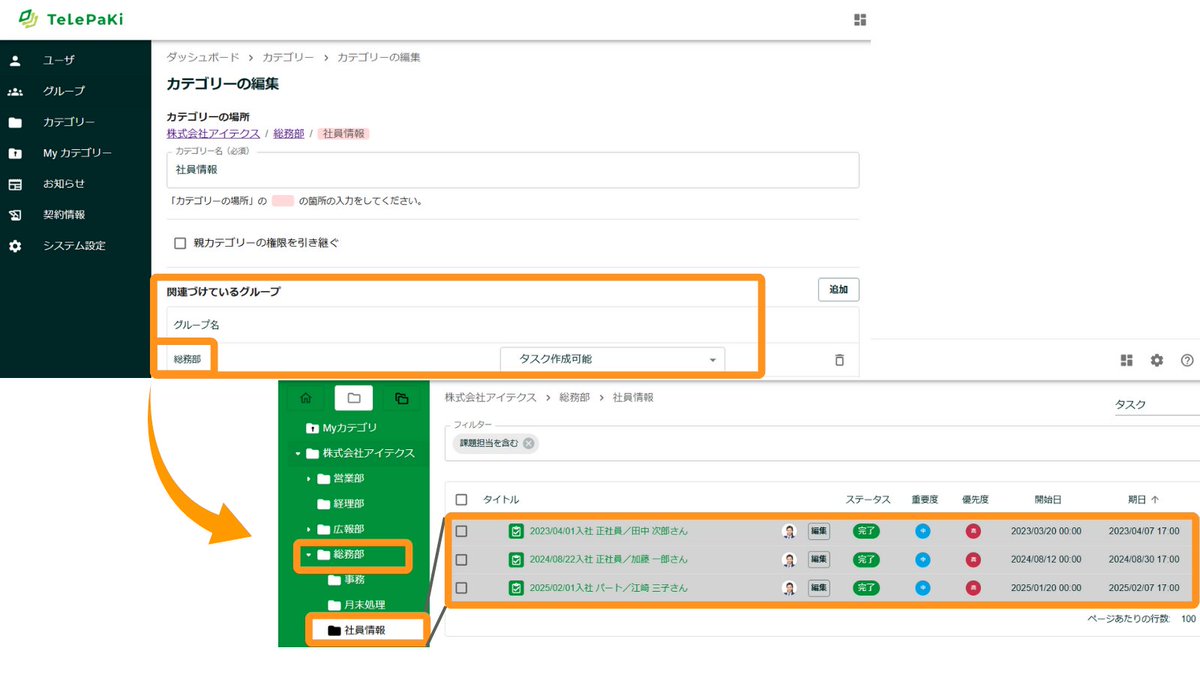This screenshot has width=1200, height=675.
Task: Switch to the folder tab in the tree panel
Action: pos(354,398)
